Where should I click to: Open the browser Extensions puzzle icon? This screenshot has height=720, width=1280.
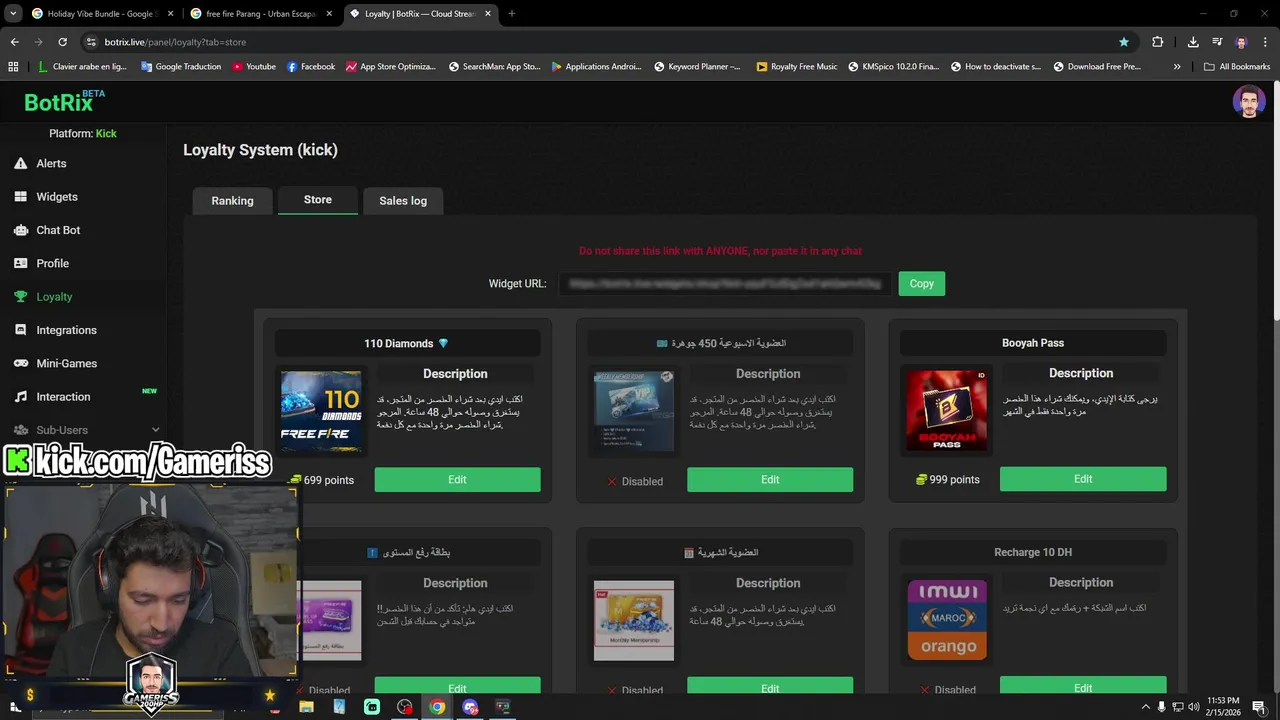pos(1158,42)
